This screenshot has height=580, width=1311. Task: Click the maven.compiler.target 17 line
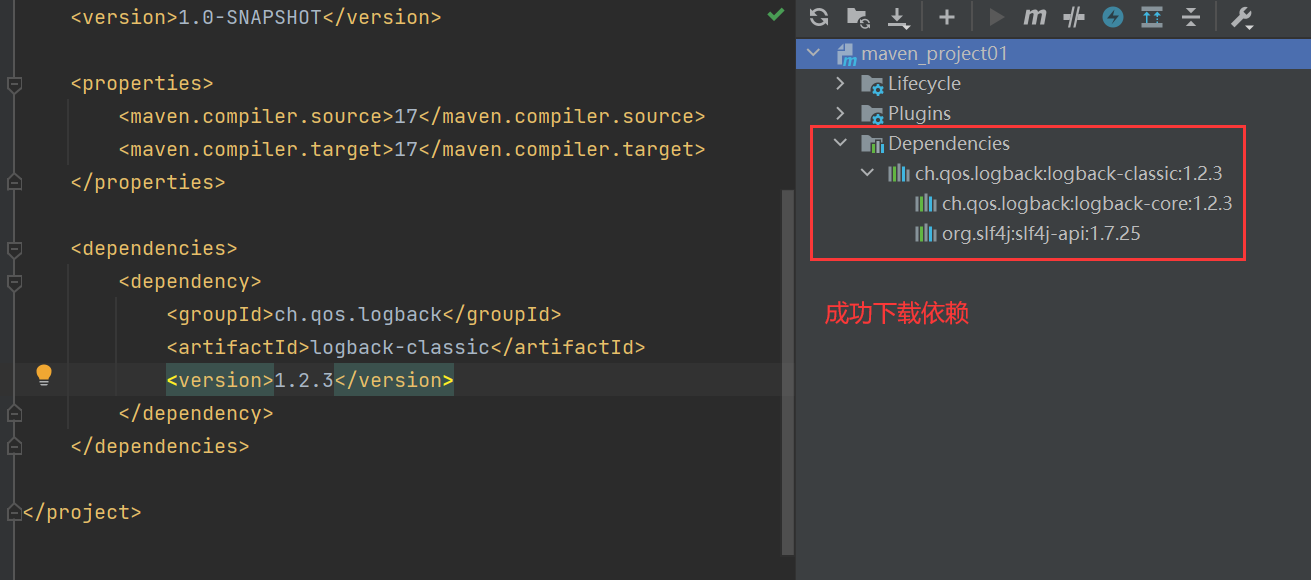tap(412, 149)
